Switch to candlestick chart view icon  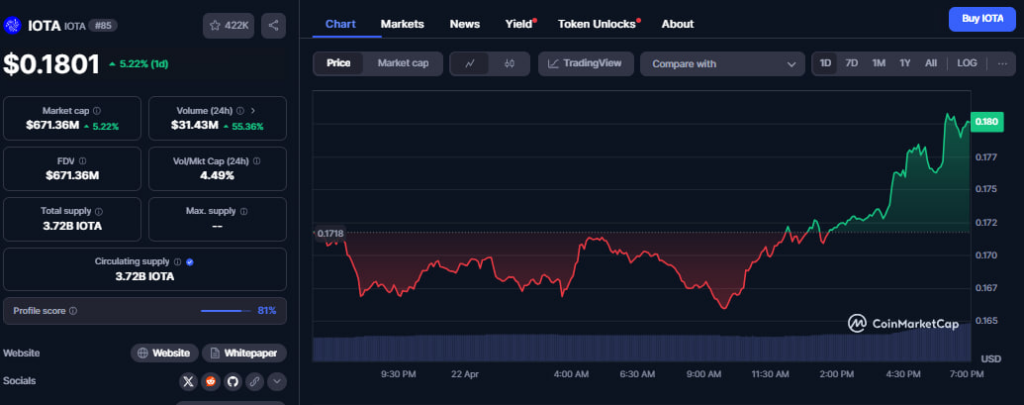click(x=509, y=63)
